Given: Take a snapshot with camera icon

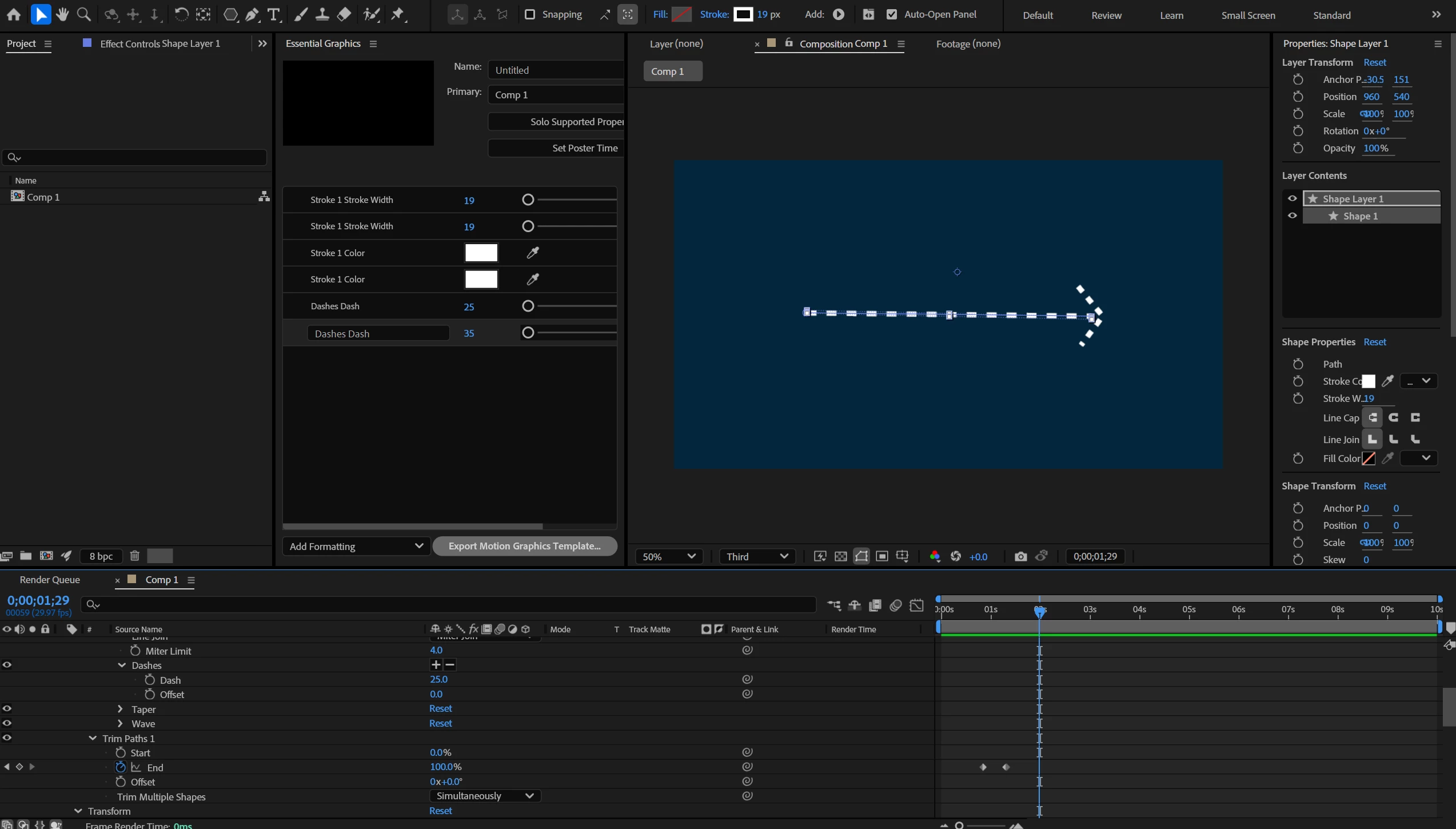Looking at the screenshot, I should tap(1020, 556).
